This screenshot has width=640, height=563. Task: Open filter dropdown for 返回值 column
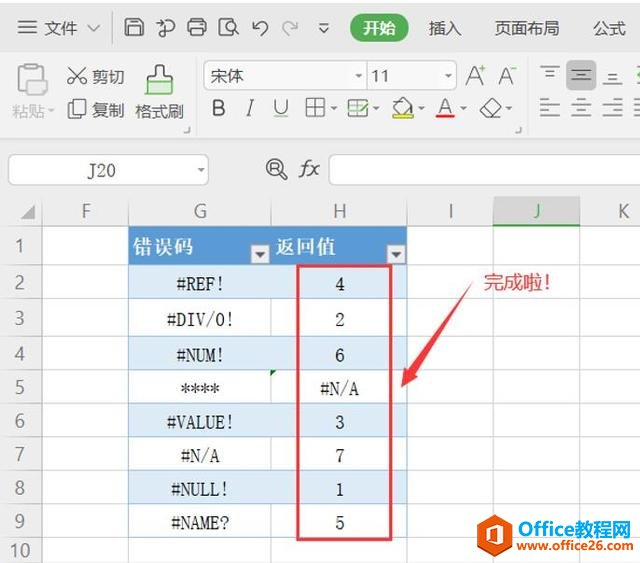pyautogui.click(x=396, y=254)
